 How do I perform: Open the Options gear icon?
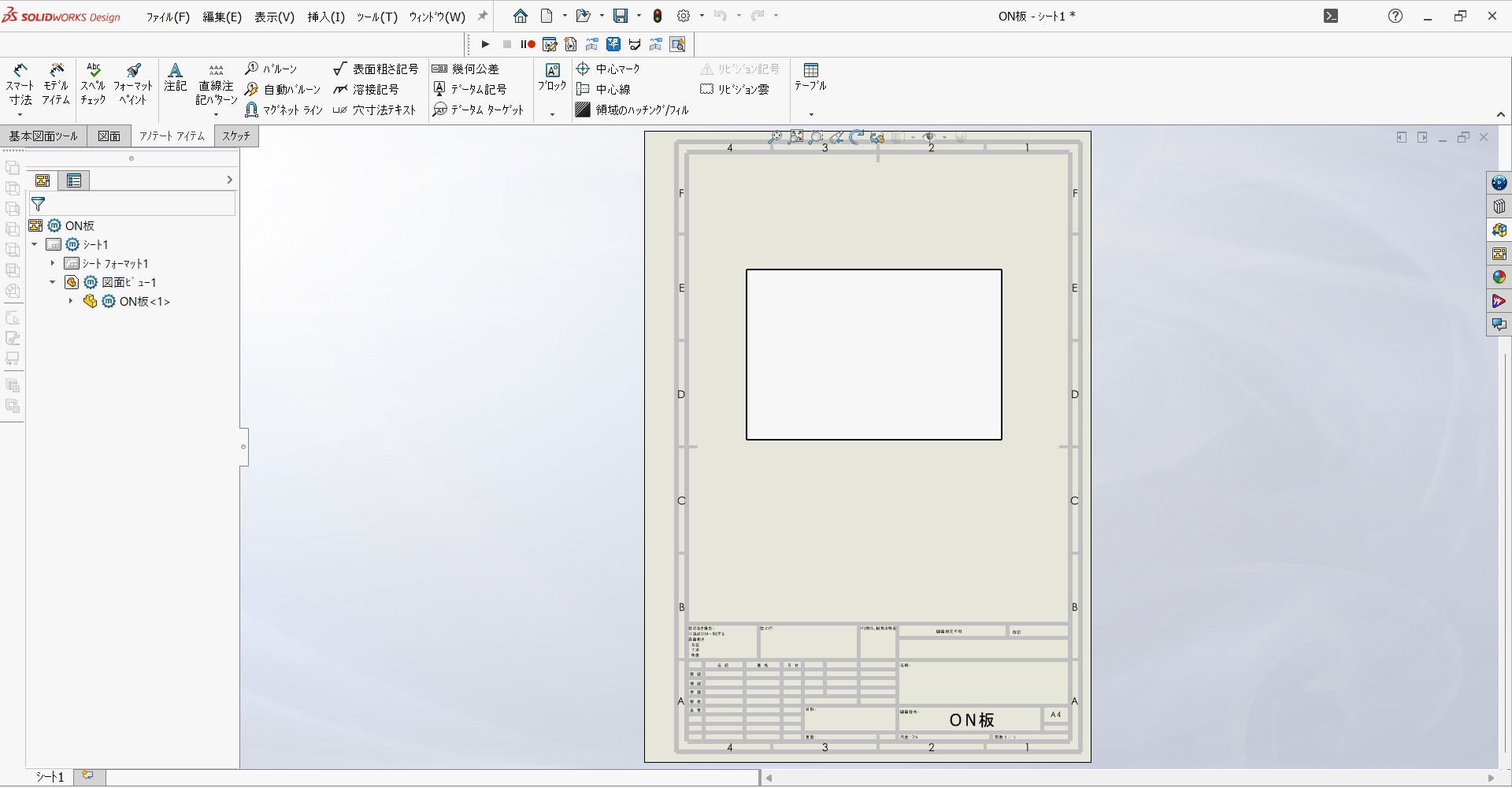(684, 16)
